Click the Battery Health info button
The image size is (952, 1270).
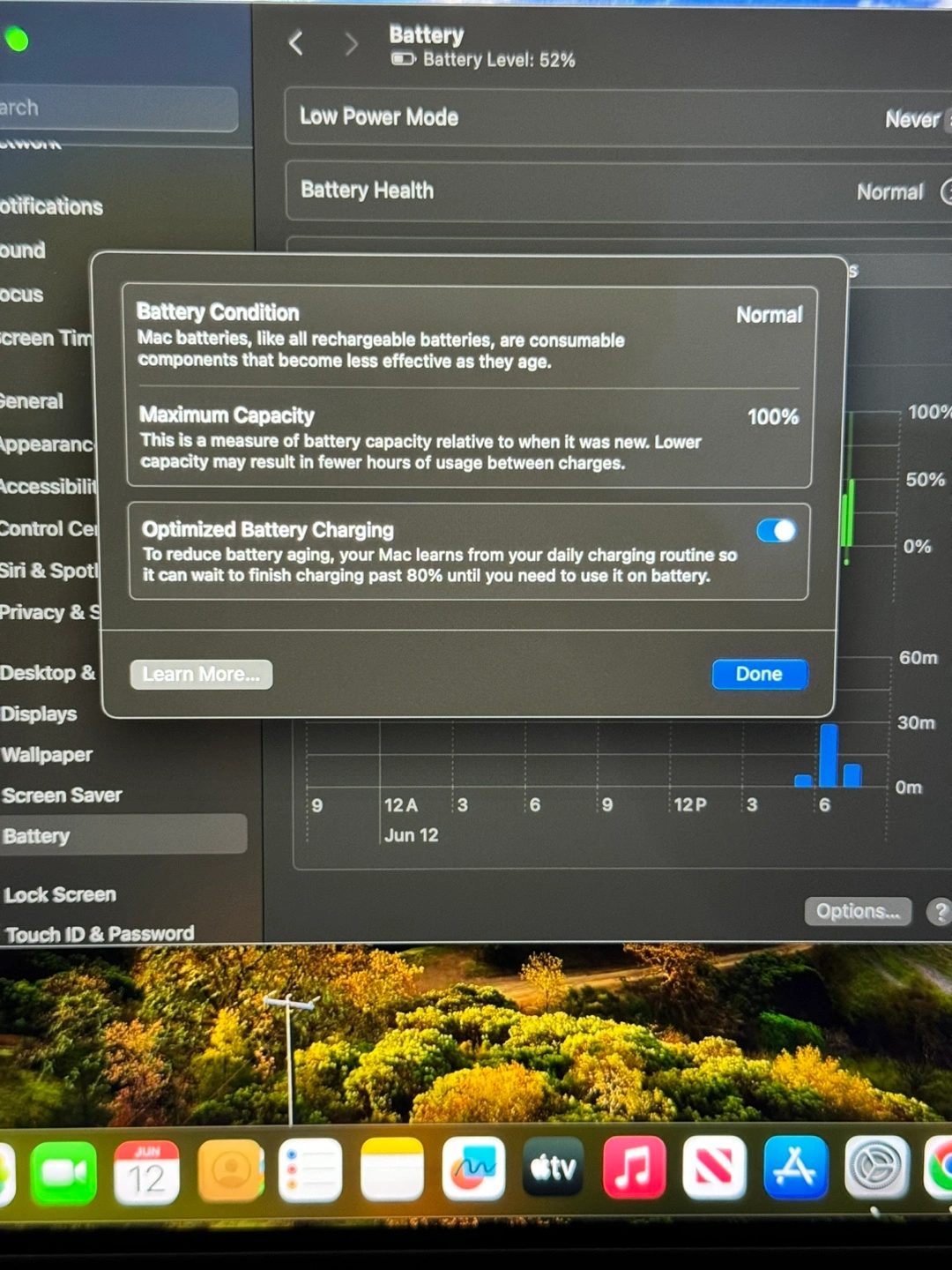pyautogui.click(x=947, y=191)
